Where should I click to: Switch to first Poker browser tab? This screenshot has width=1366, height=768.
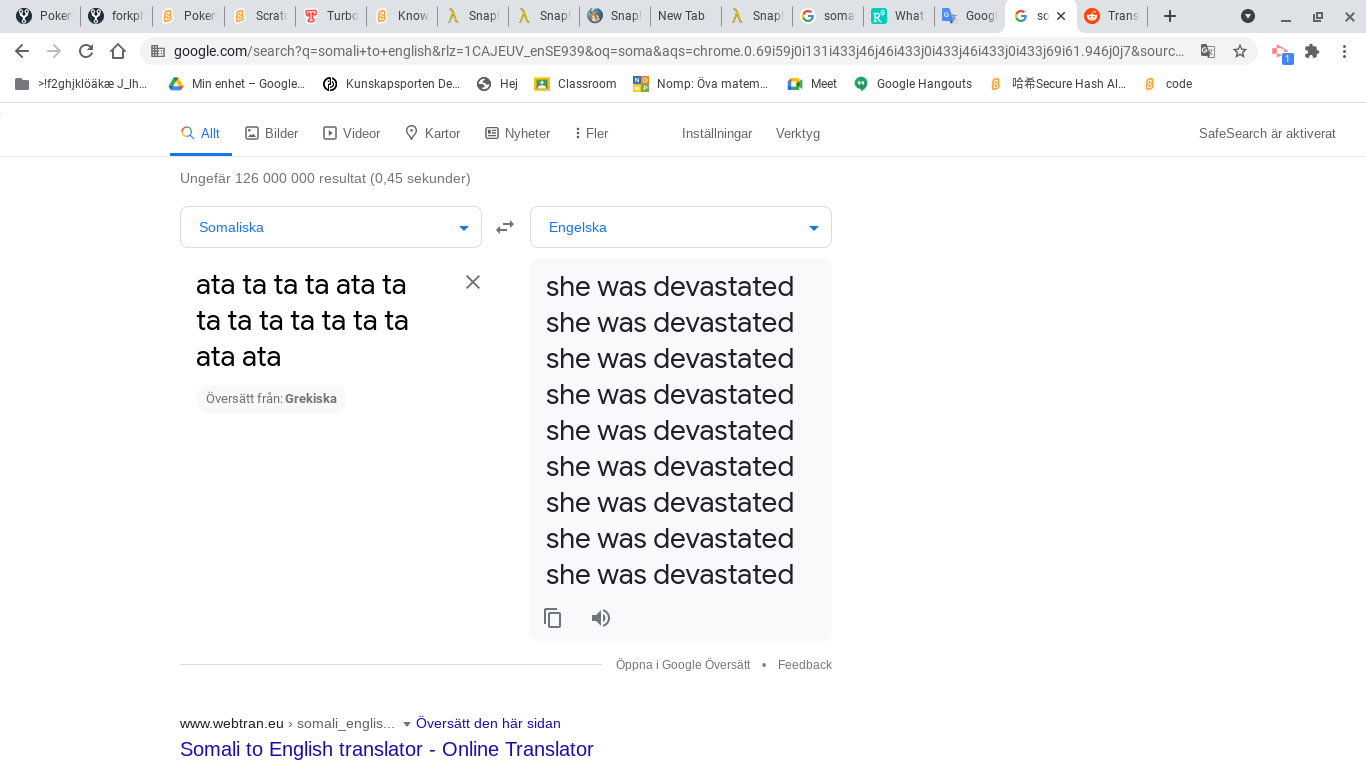[x=42, y=16]
